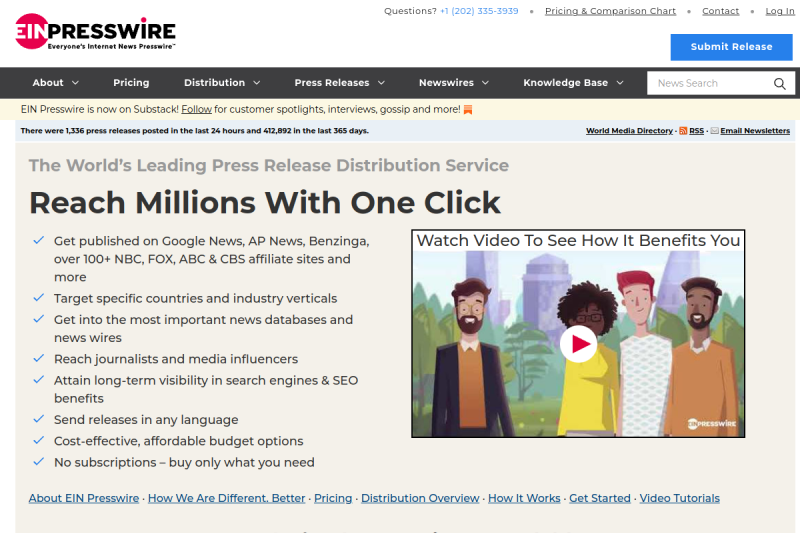
Task: Open the Newswires nav item
Action: point(446,83)
